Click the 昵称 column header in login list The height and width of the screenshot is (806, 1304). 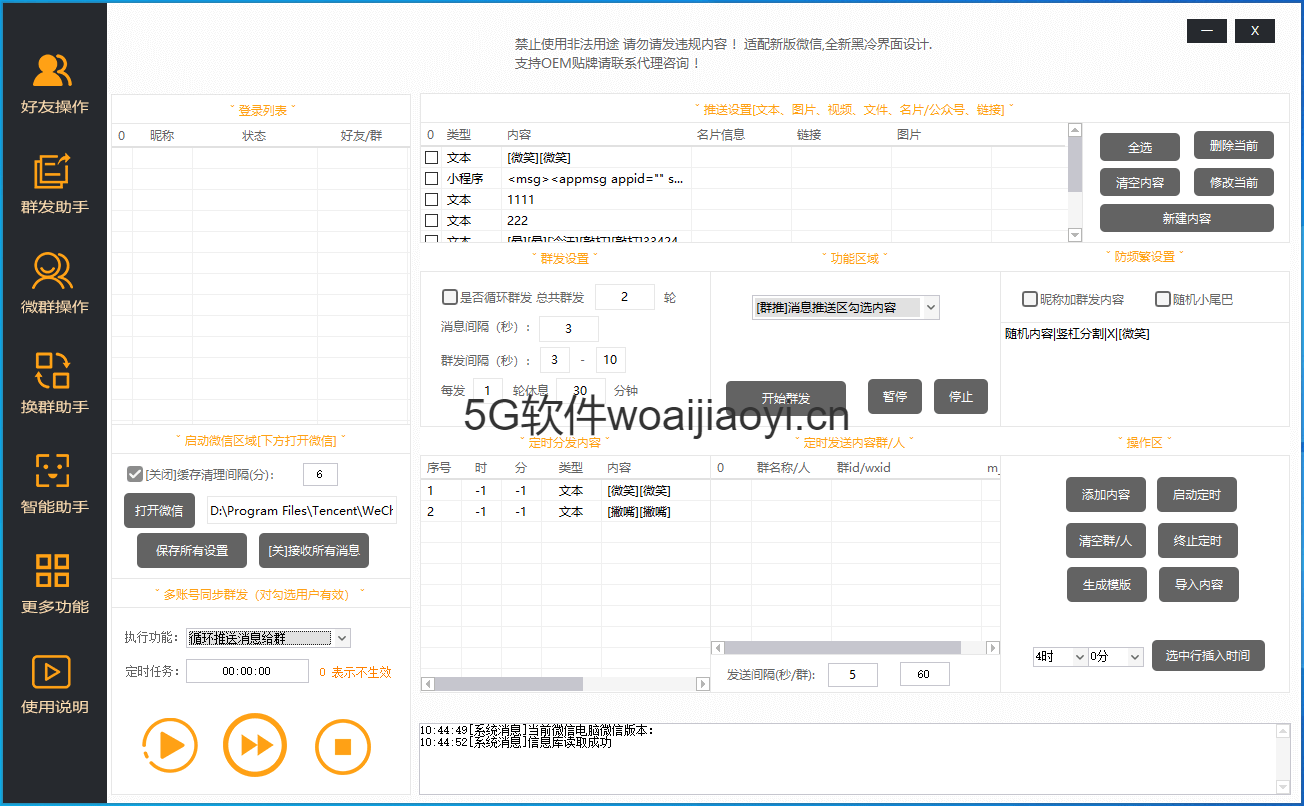pos(162,135)
